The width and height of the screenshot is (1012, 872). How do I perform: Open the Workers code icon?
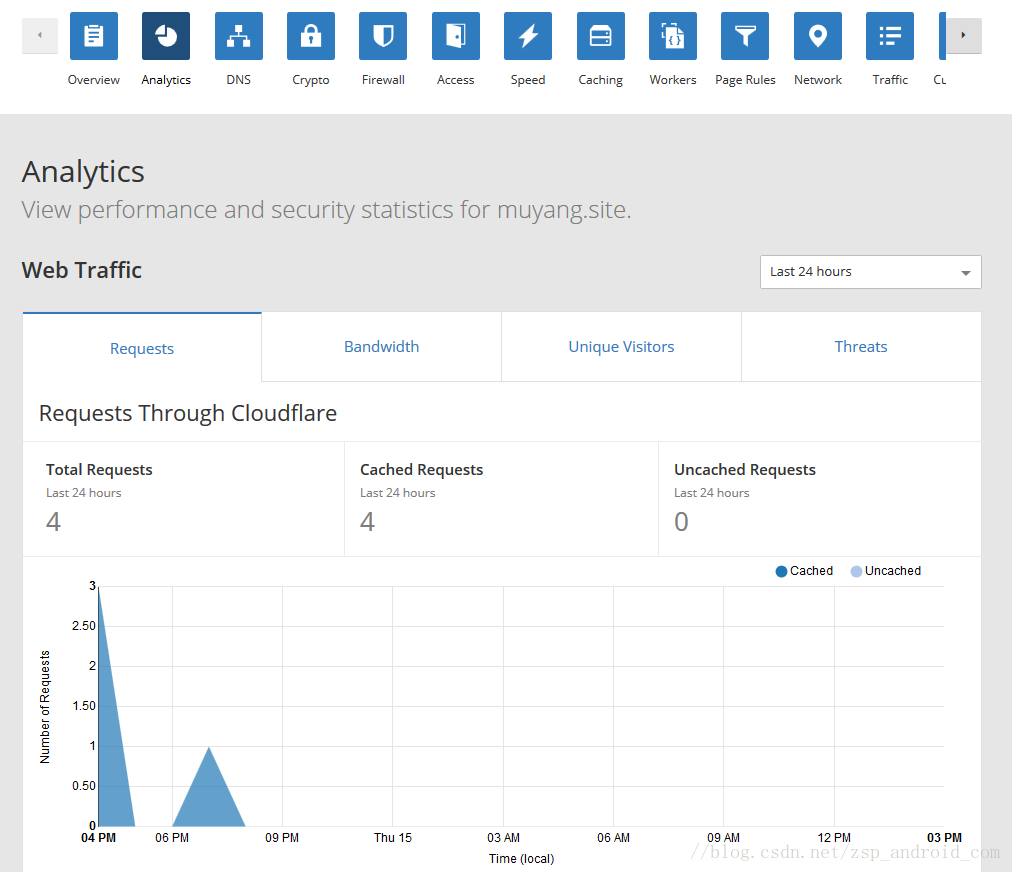click(x=673, y=36)
